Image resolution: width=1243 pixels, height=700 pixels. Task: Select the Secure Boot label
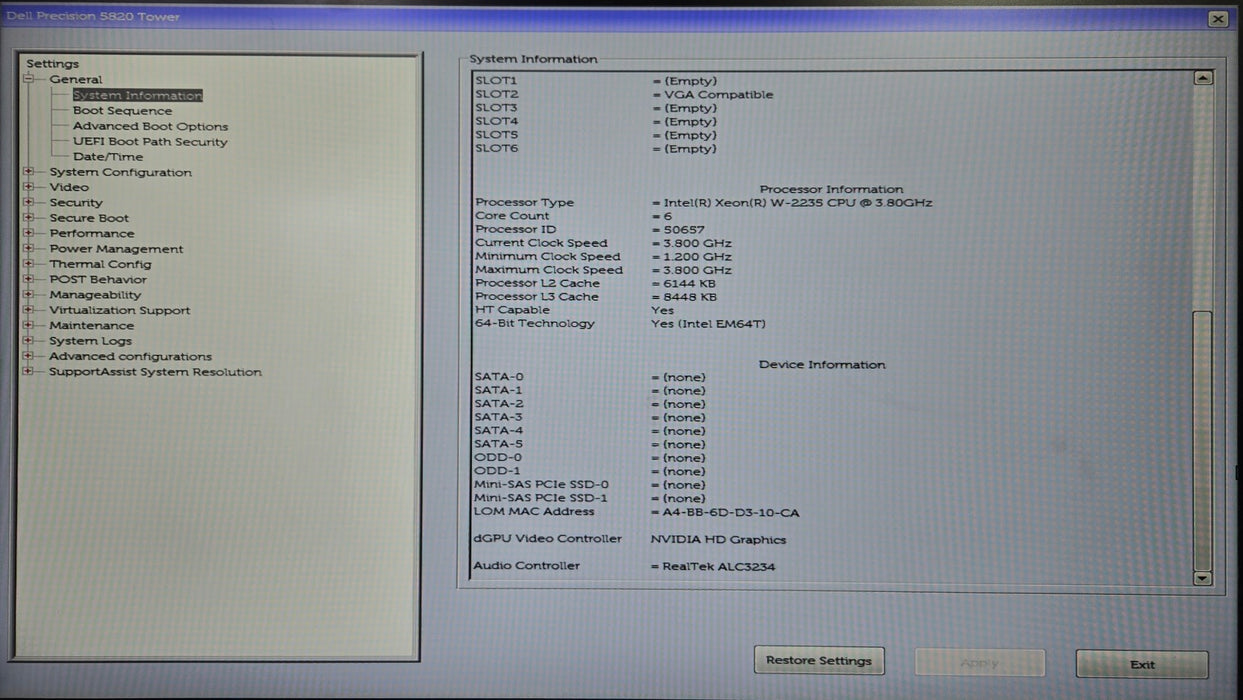[x=89, y=218]
